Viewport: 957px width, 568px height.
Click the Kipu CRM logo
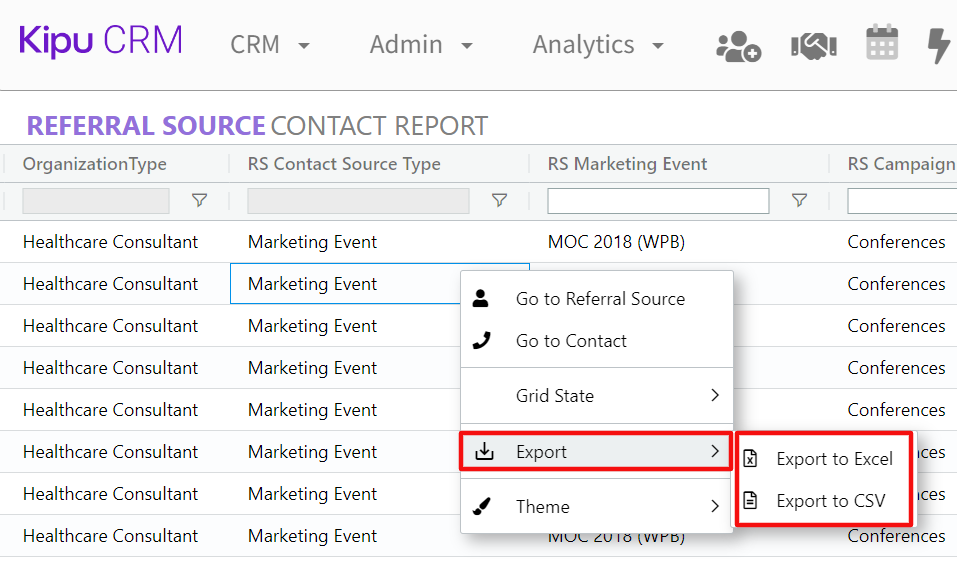[101, 42]
